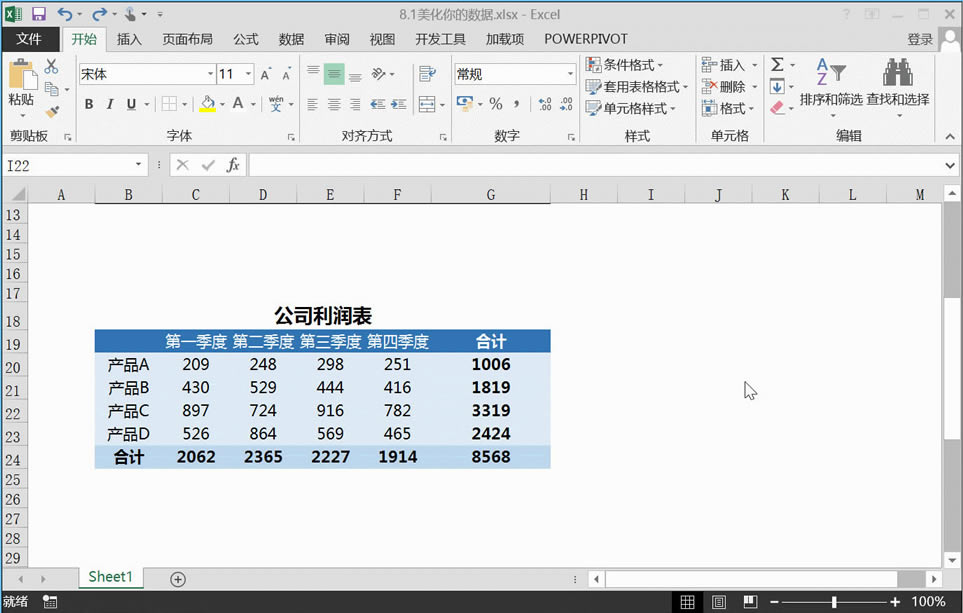Save the workbook from the Quick Access toolbar
This screenshot has height=613, width=963.
point(38,15)
